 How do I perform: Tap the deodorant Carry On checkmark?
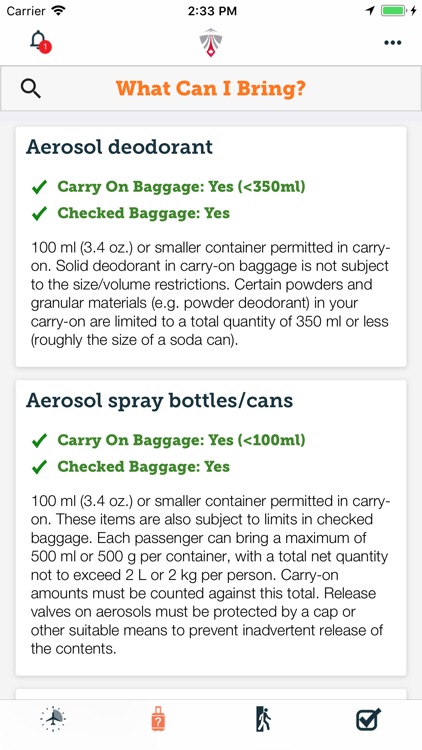point(39,187)
